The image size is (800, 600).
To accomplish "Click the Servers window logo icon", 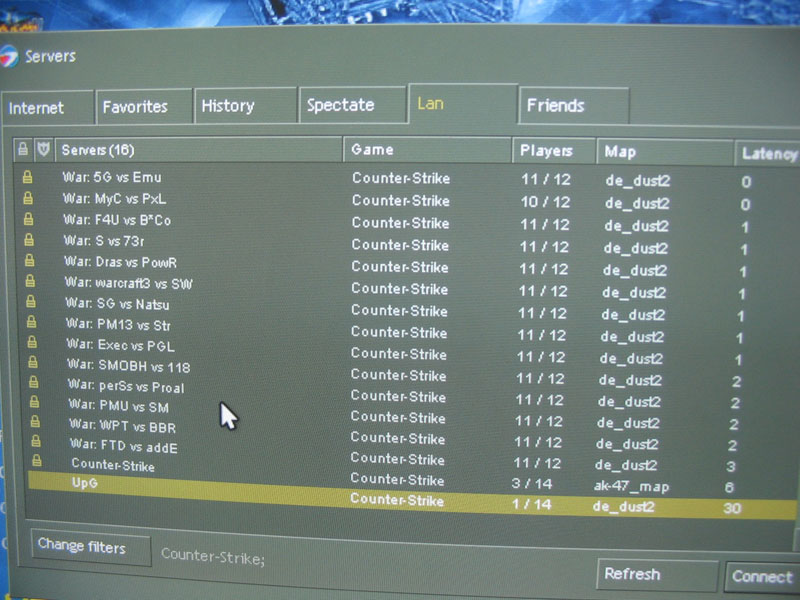I will [9, 56].
